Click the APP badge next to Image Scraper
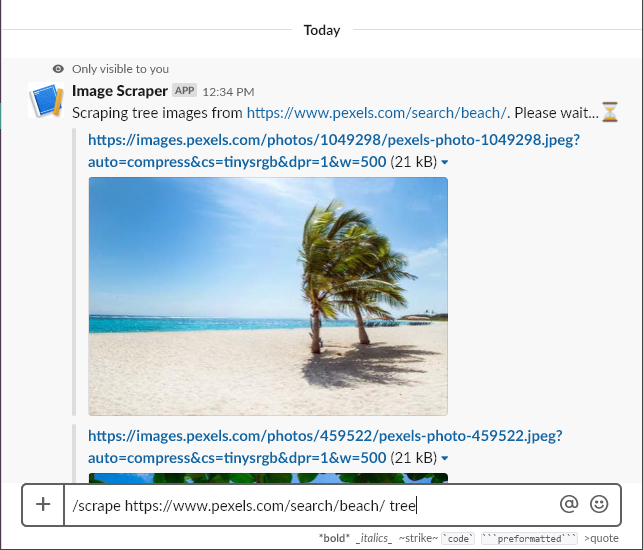This screenshot has height=550, width=644. 184,90
